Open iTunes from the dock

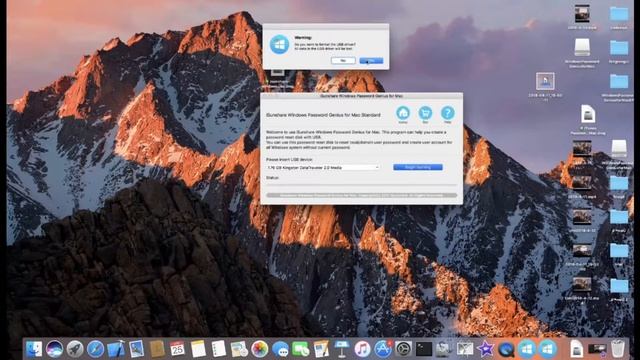(362, 349)
